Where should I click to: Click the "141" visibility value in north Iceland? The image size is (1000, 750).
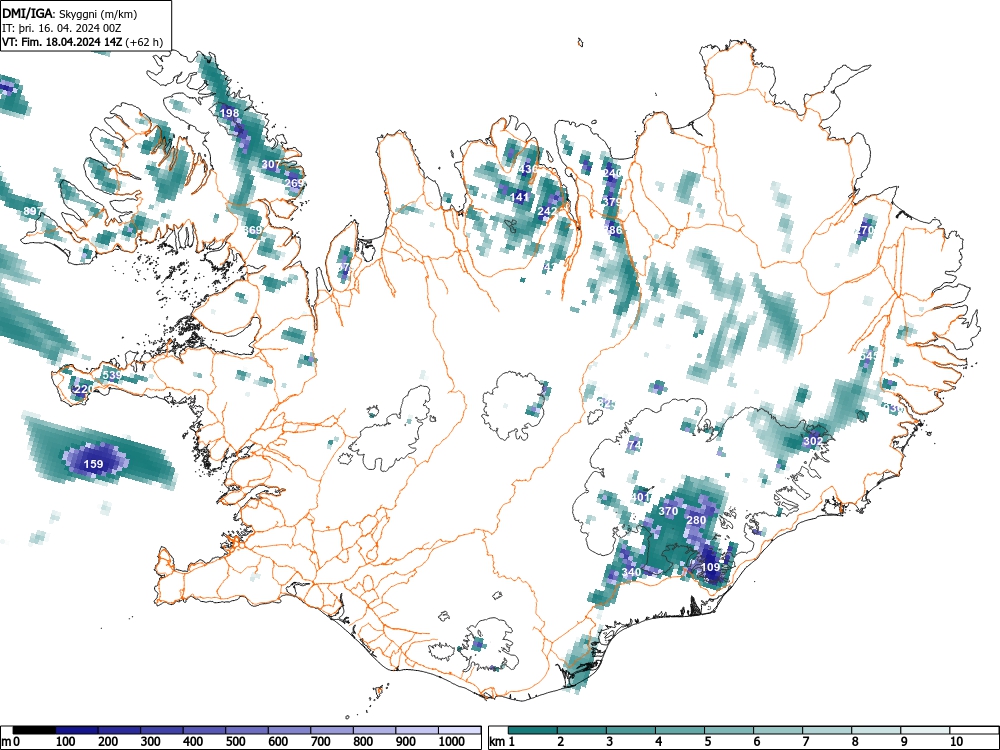click(x=520, y=197)
